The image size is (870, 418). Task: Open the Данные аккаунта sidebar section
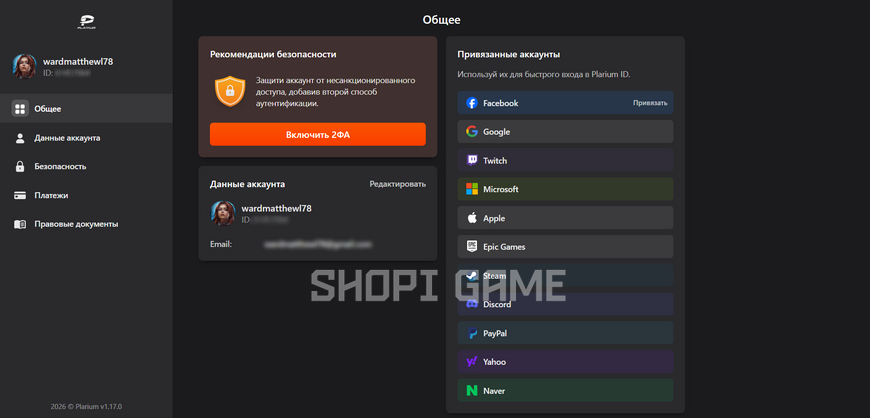tap(86, 138)
